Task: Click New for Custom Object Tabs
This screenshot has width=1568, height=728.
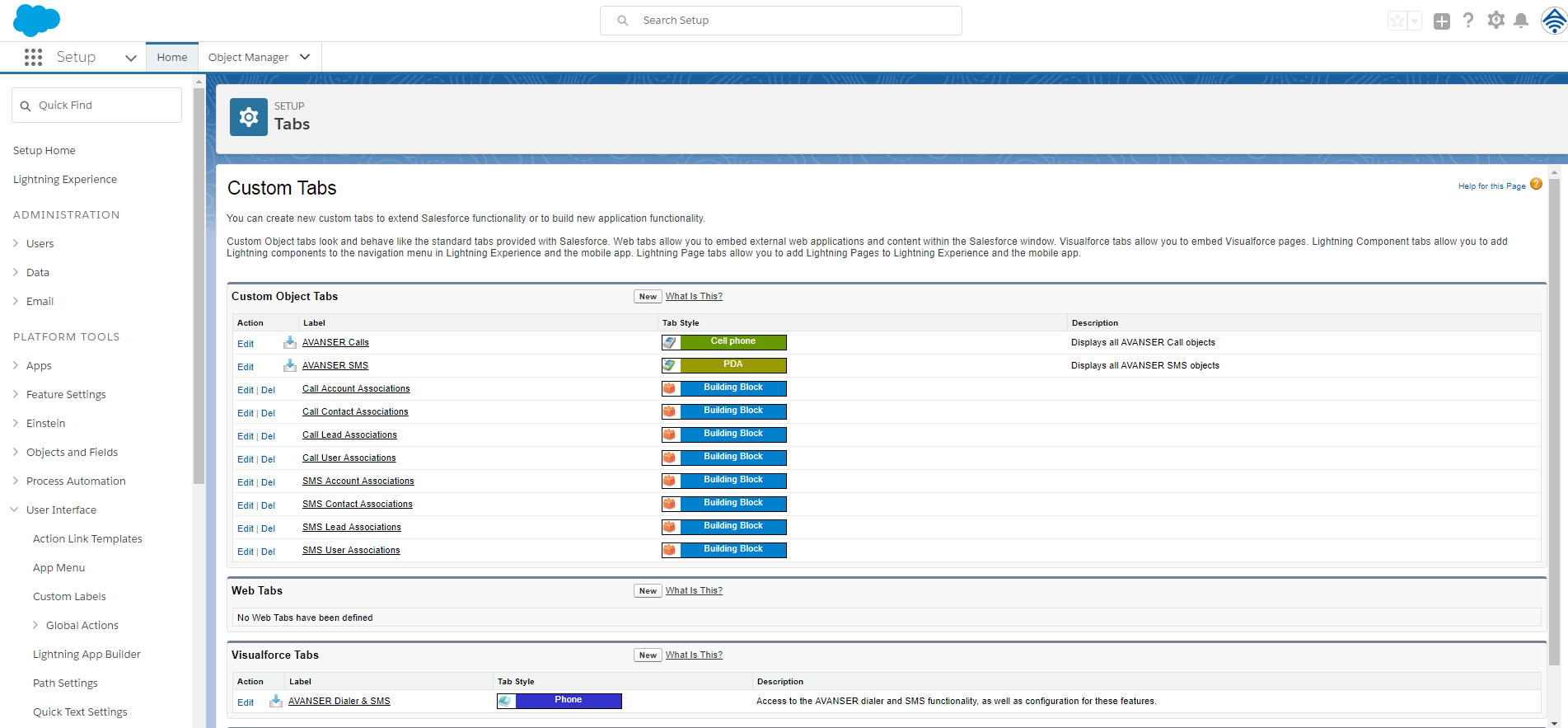Action: coord(648,297)
